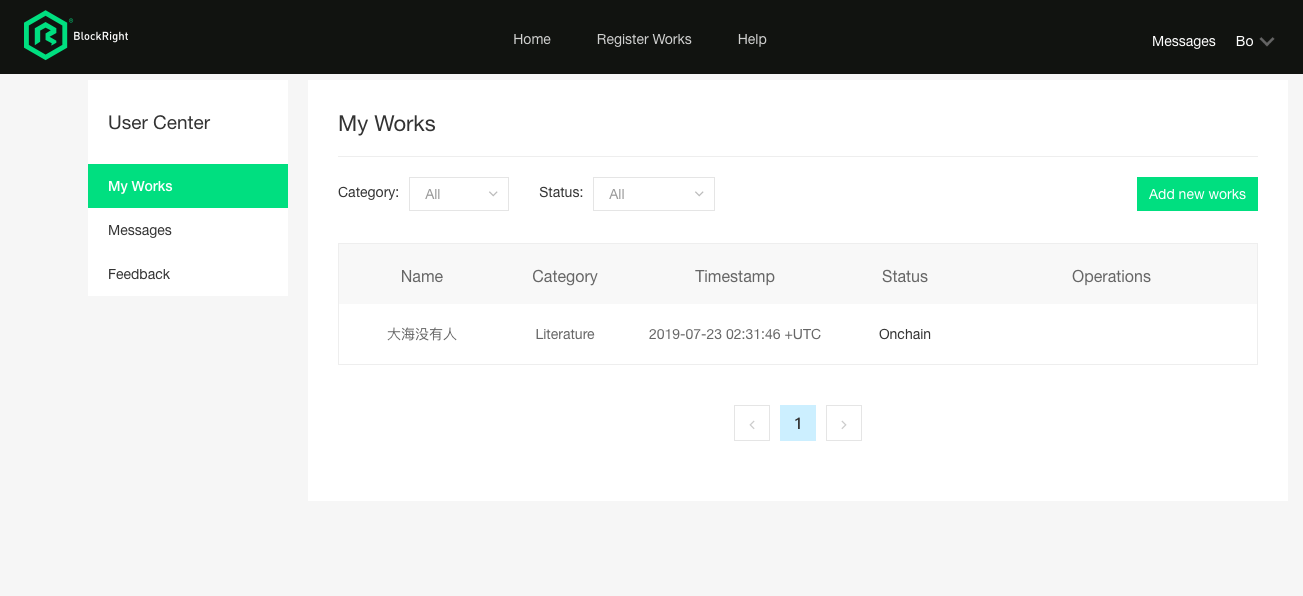Click the work name 大海没有人

tap(422, 334)
